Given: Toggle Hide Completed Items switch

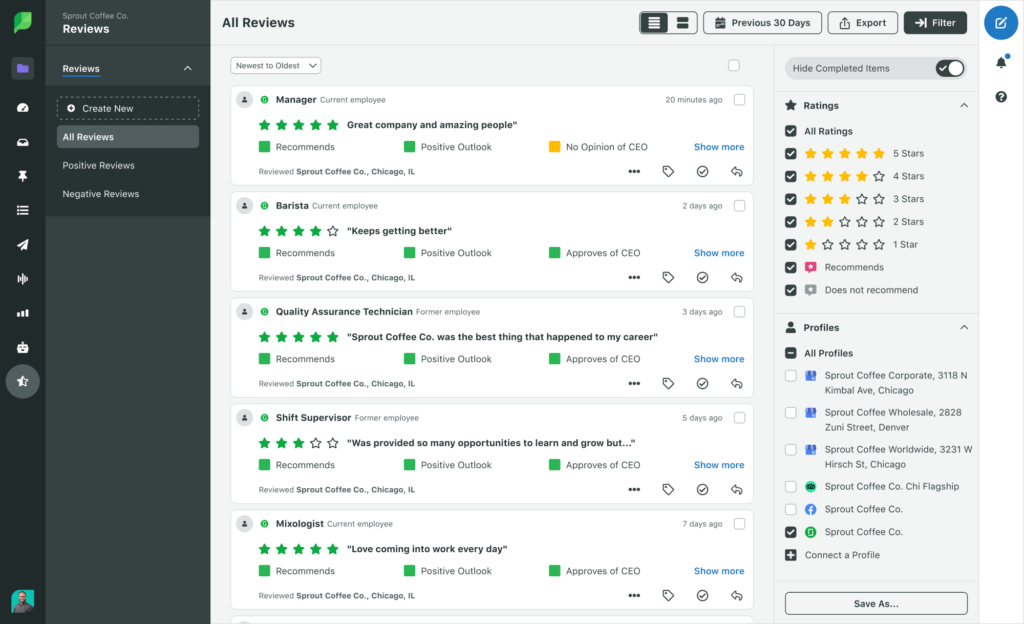Looking at the screenshot, I should pos(950,68).
